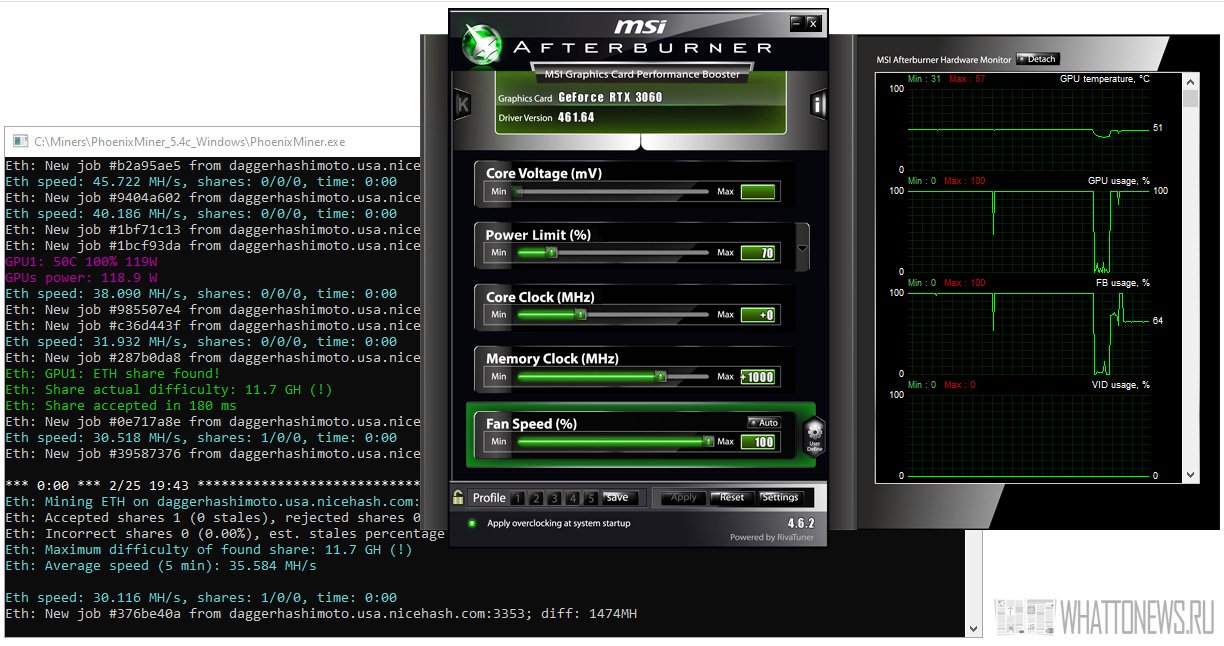The height and width of the screenshot is (646, 1224).
Task: Click the MSI Afterburner jet logo
Action: click(x=481, y=44)
